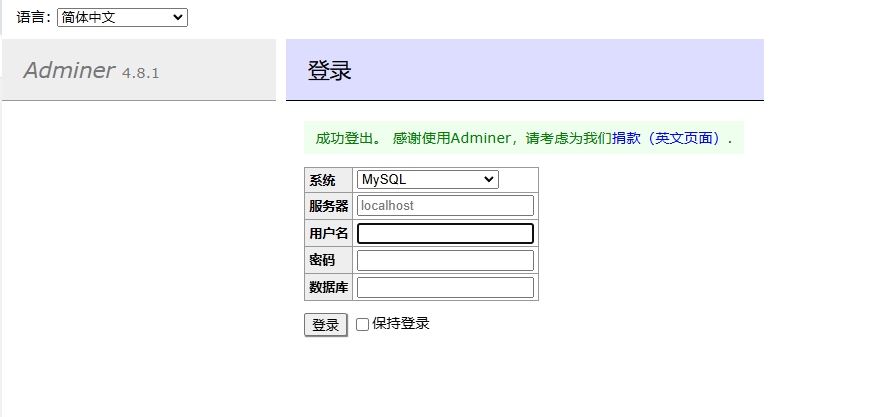Viewport: 880px width, 417px height.
Task: Click the 密码 password field
Action: (445, 260)
